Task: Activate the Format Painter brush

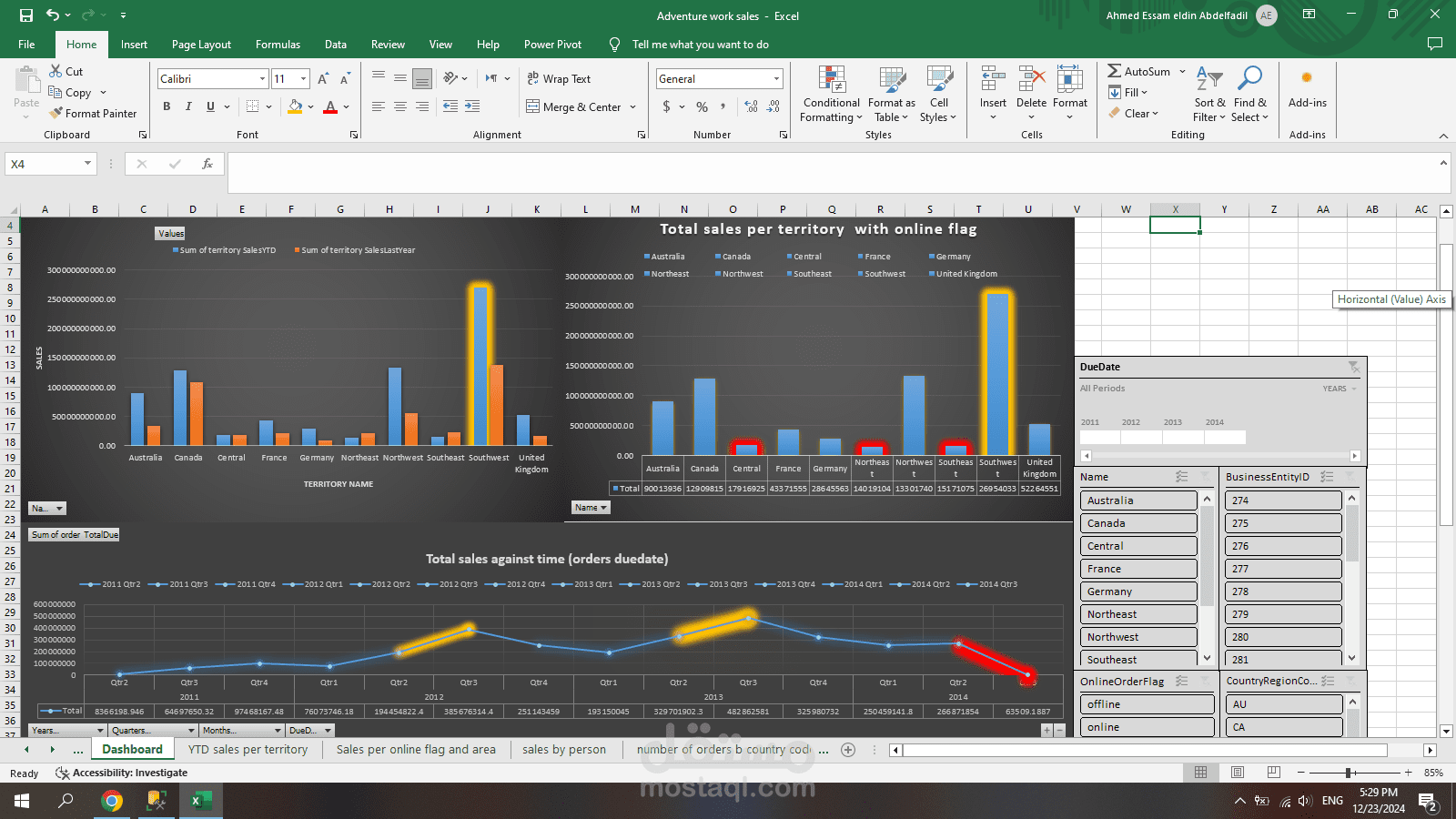Action: coord(93,113)
